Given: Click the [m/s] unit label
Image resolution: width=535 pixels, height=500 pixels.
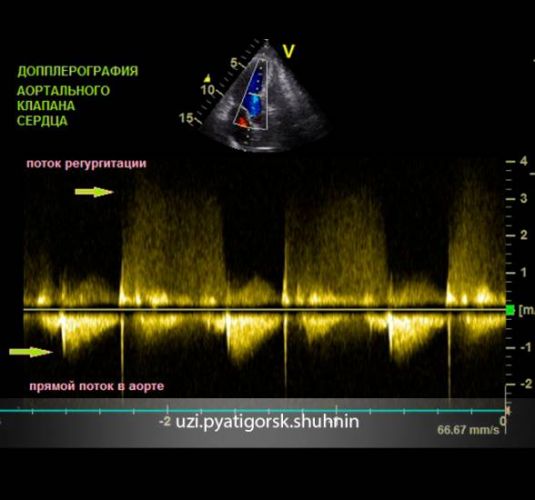Looking at the screenshot, I should pyautogui.click(x=526, y=310).
